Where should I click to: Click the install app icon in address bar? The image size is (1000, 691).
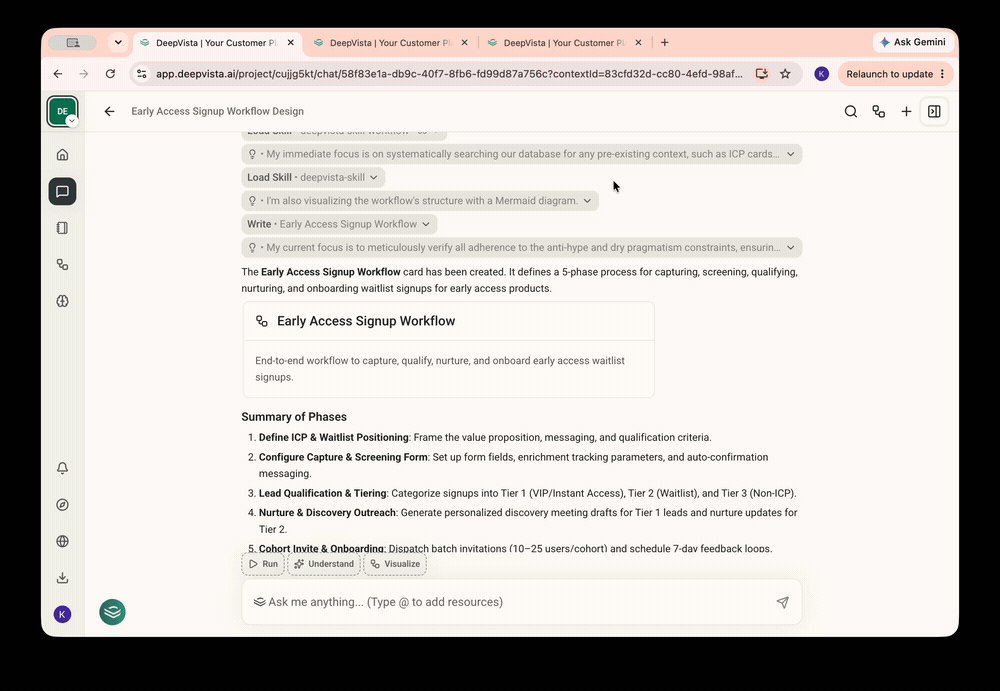(761, 74)
